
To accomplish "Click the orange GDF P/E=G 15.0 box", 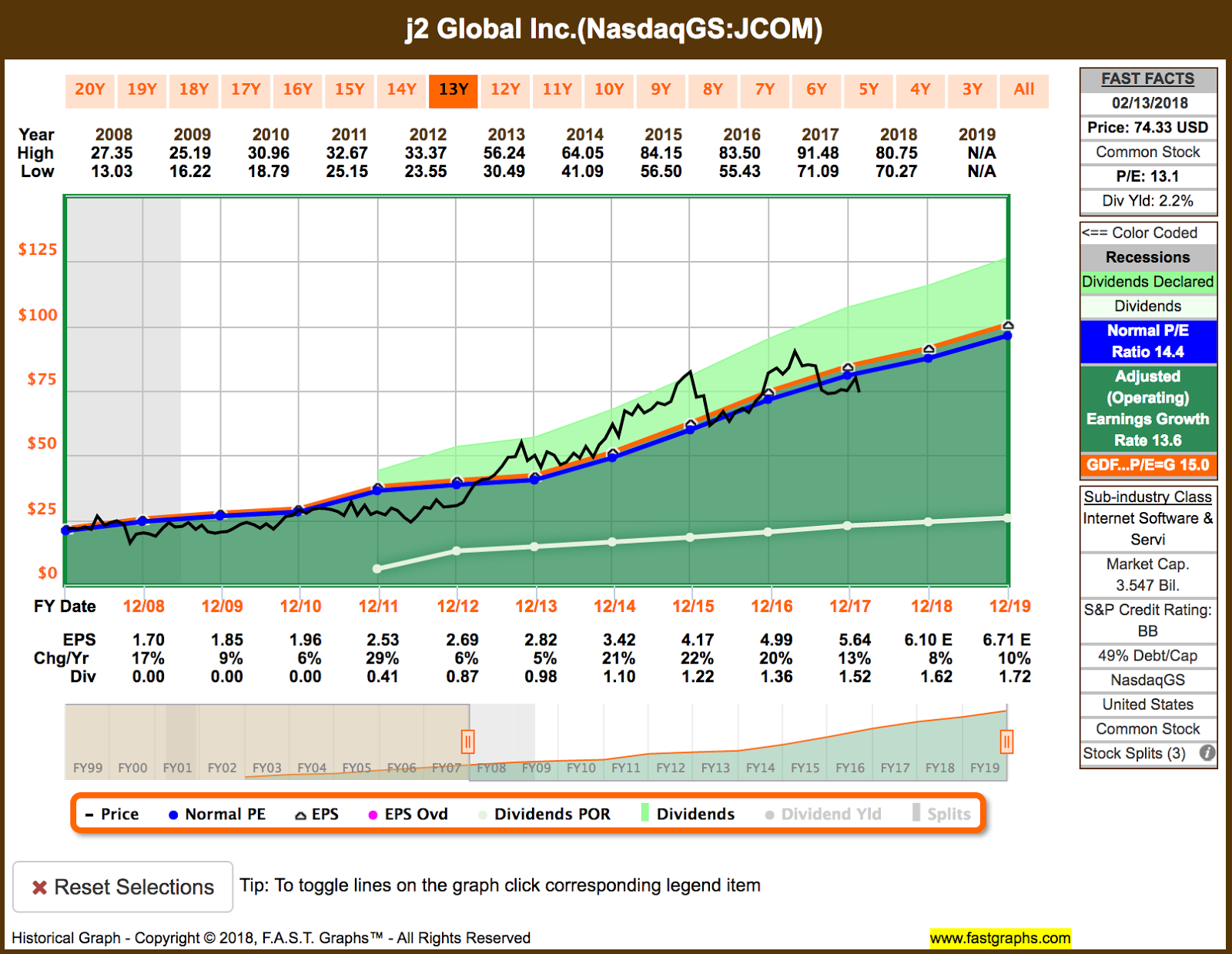I will point(1148,465).
